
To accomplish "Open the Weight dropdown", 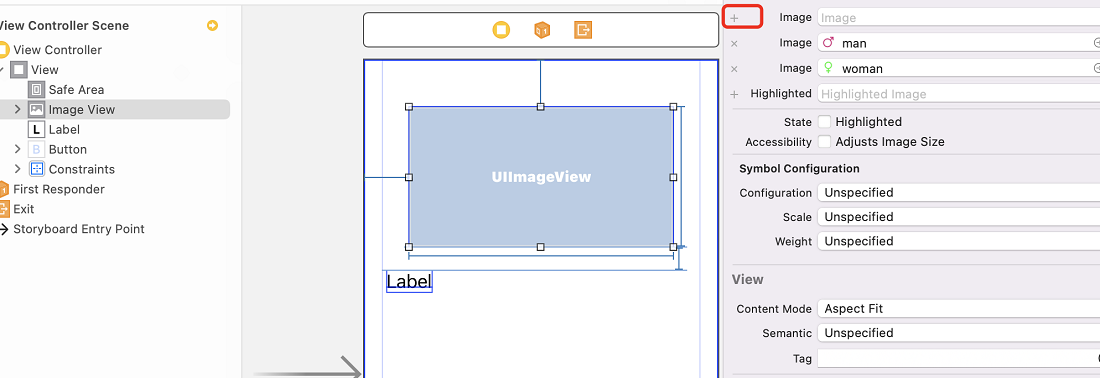I will coord(958,241).
